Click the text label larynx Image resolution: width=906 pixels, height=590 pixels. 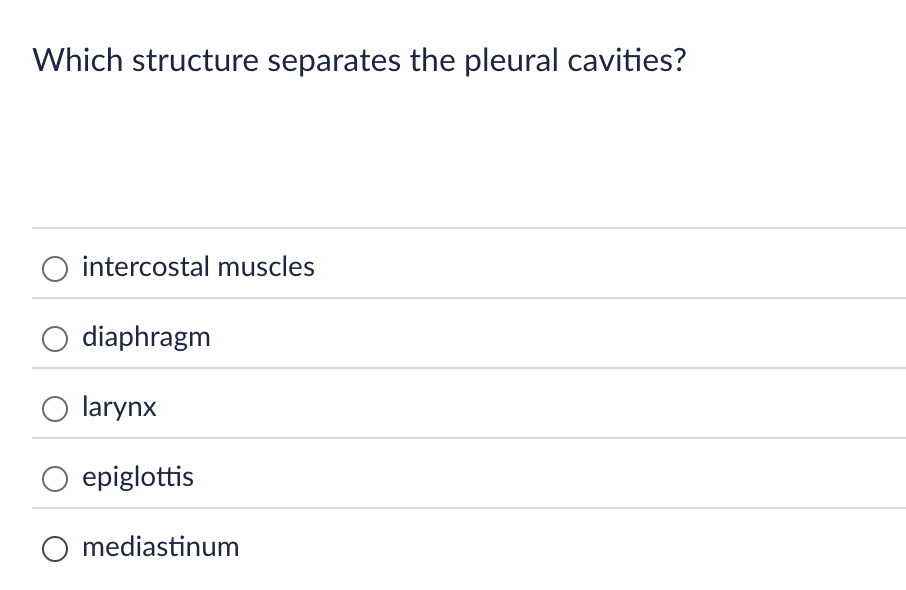(x=118, y=407)
